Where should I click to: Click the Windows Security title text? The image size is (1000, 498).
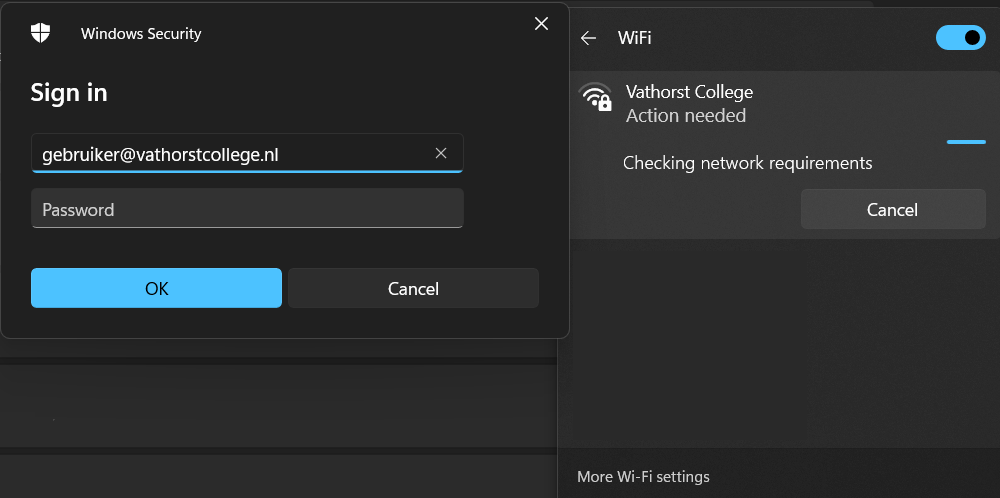coord(141,34)
